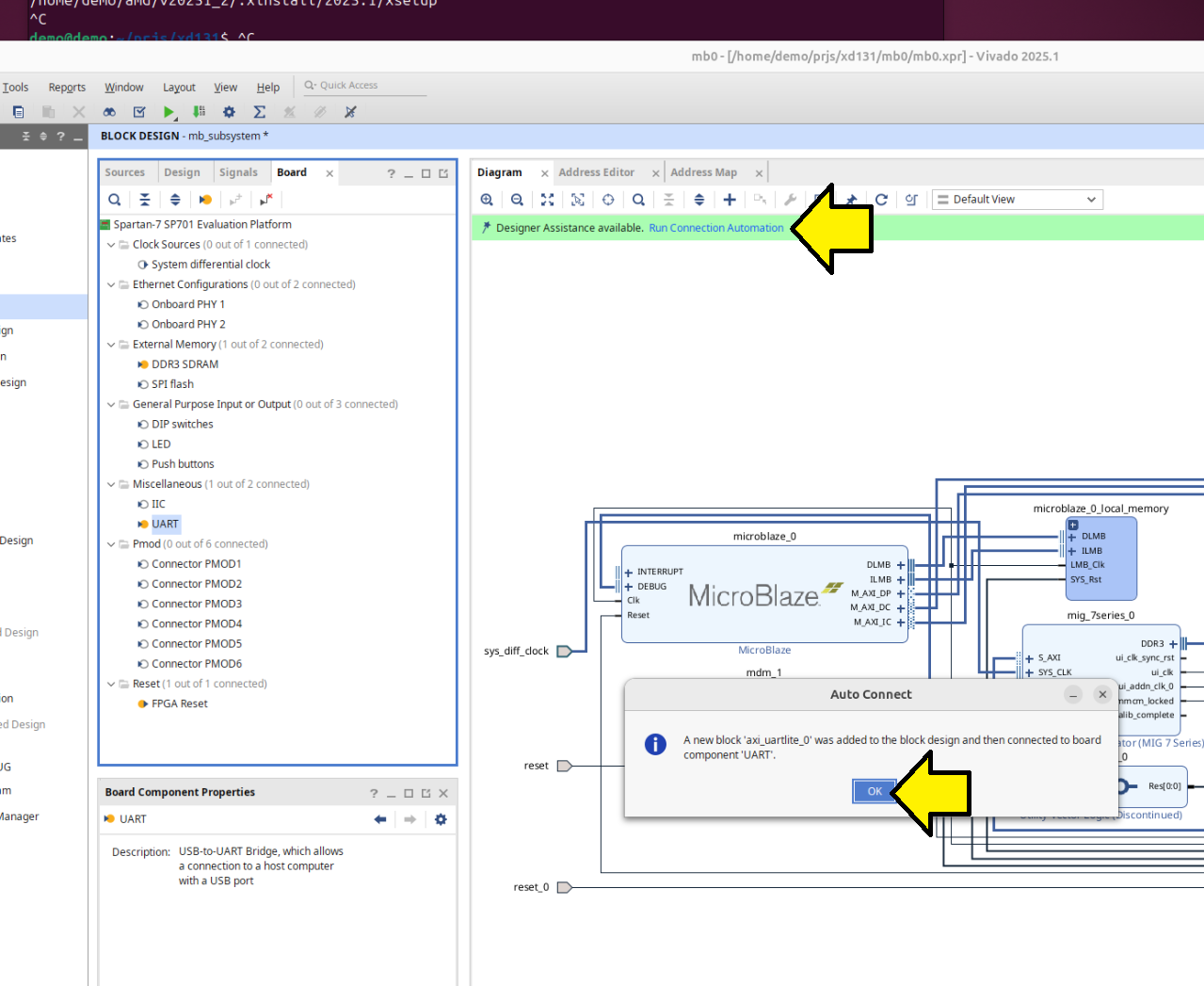Click the Run Synthesis green play icon

point(169,112)
